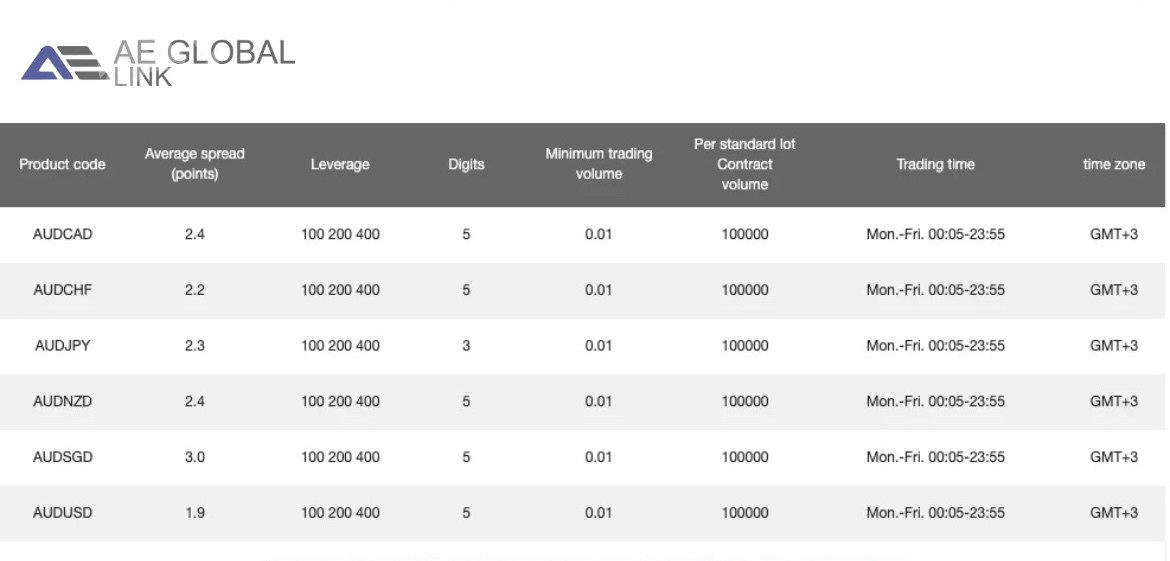The image size is (1170, 561).
Task: Click the AUDJPY digits value of 3
Action: 466,346
